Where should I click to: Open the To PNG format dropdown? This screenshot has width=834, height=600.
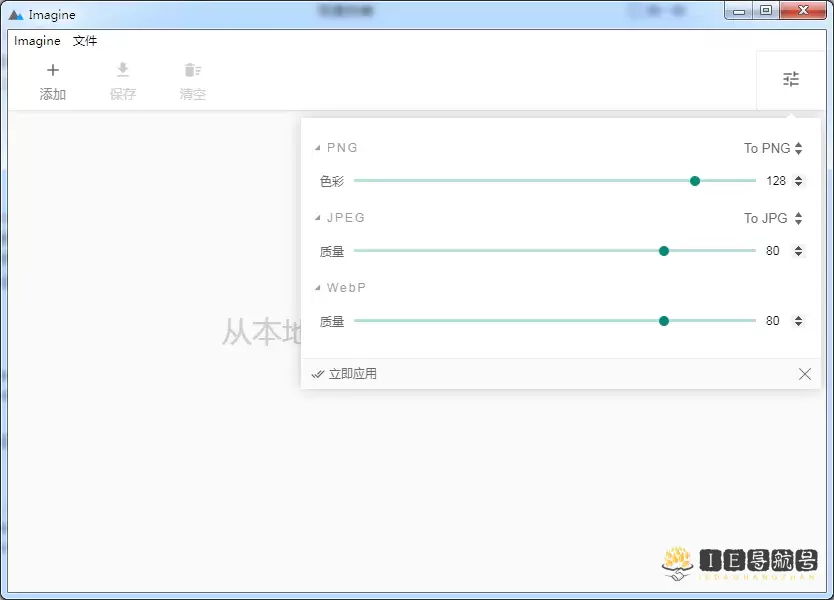click(773, 148)
